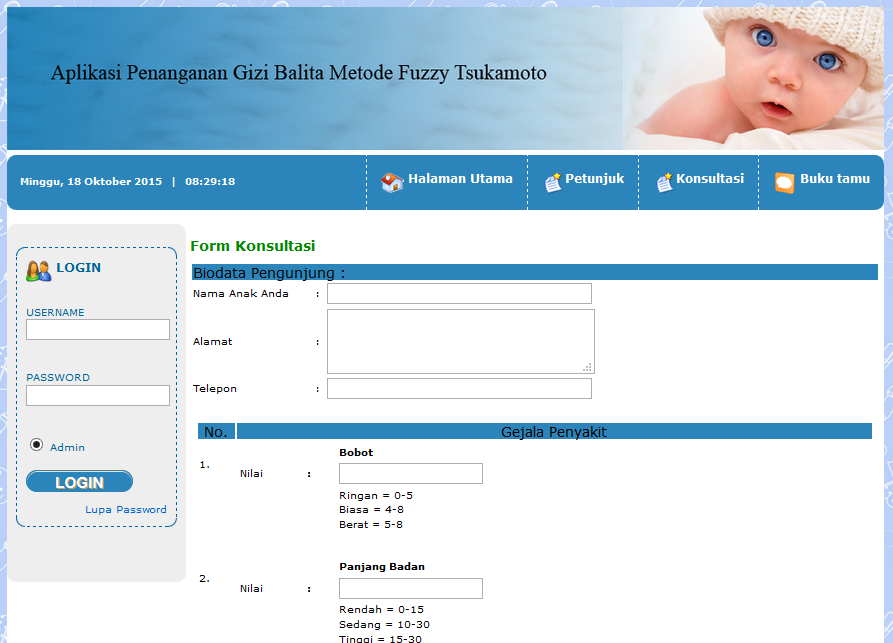Click the notepad icon beside Konsultasi
Screen dimensions: 893x643
(664, 183)
